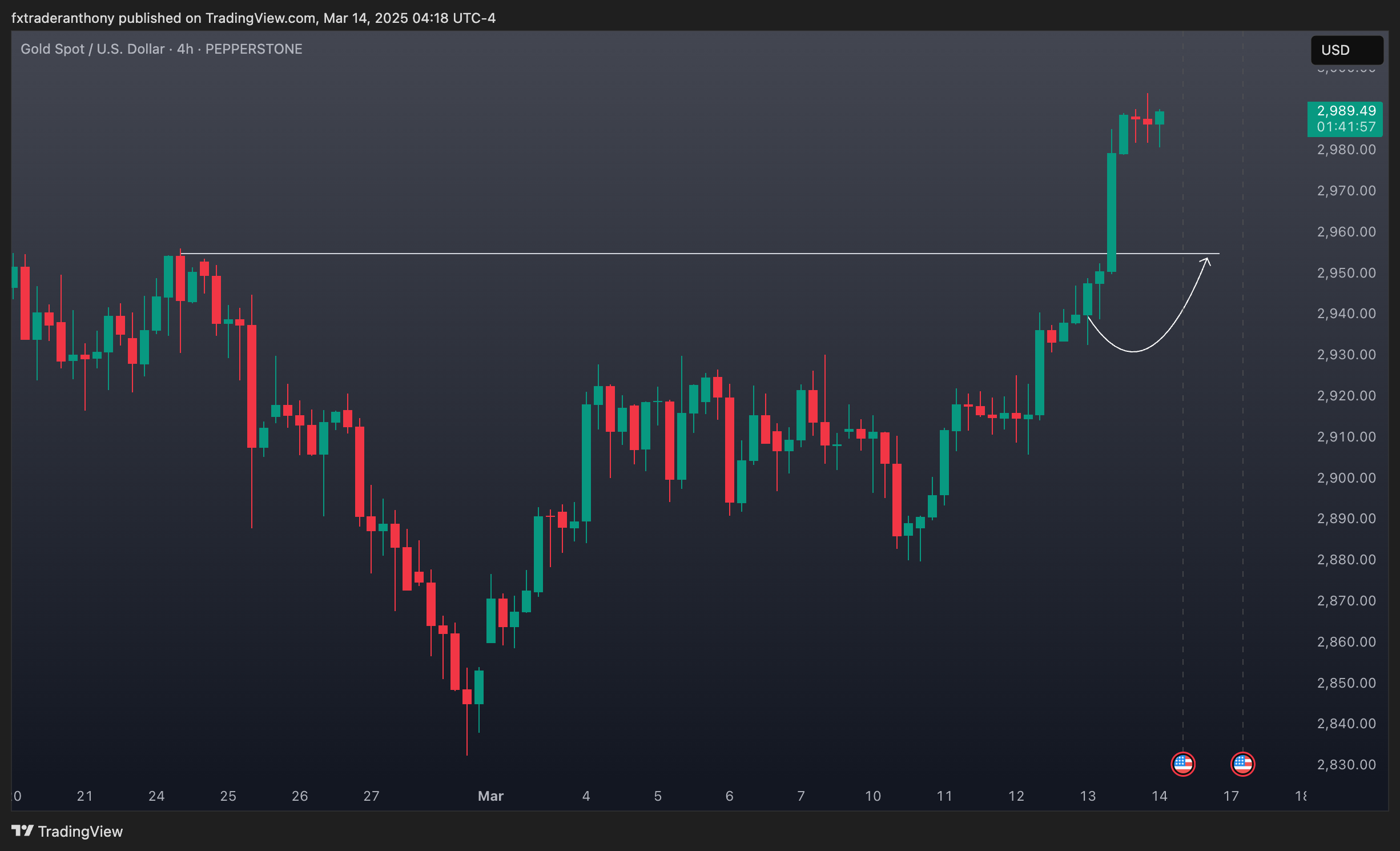The image size is (1400, 851).
Task: Click the date 7 on the time axis
Action: [801, 796]
